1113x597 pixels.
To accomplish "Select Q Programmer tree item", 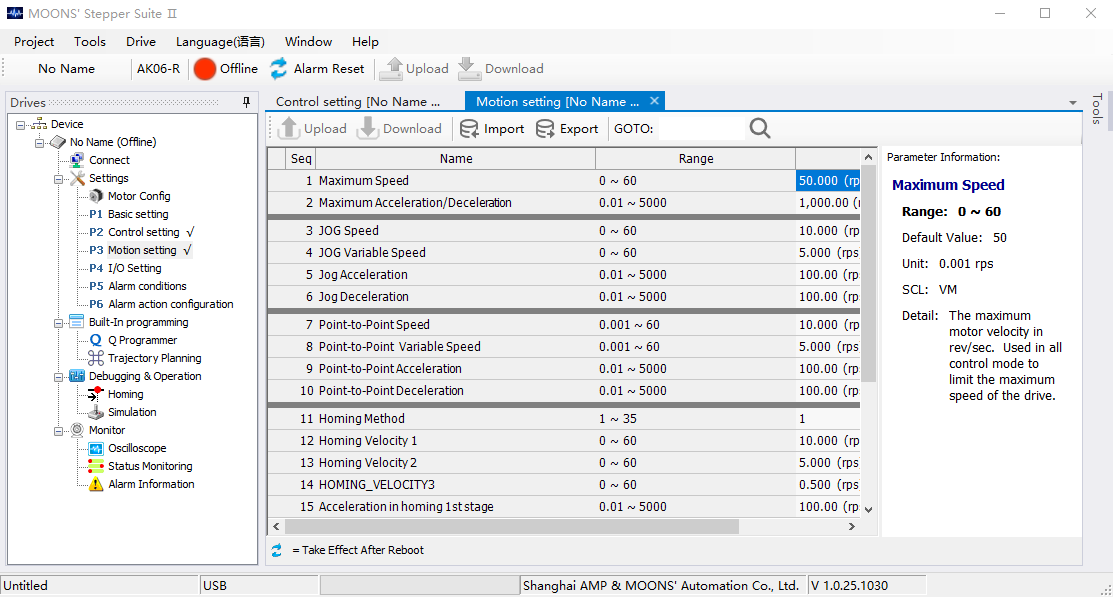I will tap(142, 340).
